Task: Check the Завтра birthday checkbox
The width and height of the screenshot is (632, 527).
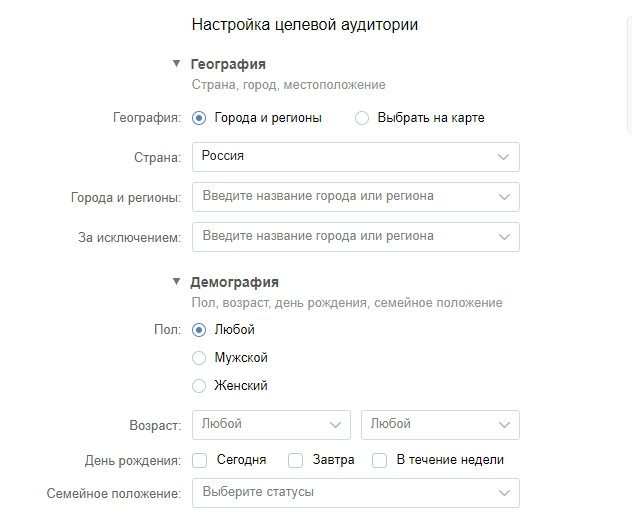Action: 295,460
